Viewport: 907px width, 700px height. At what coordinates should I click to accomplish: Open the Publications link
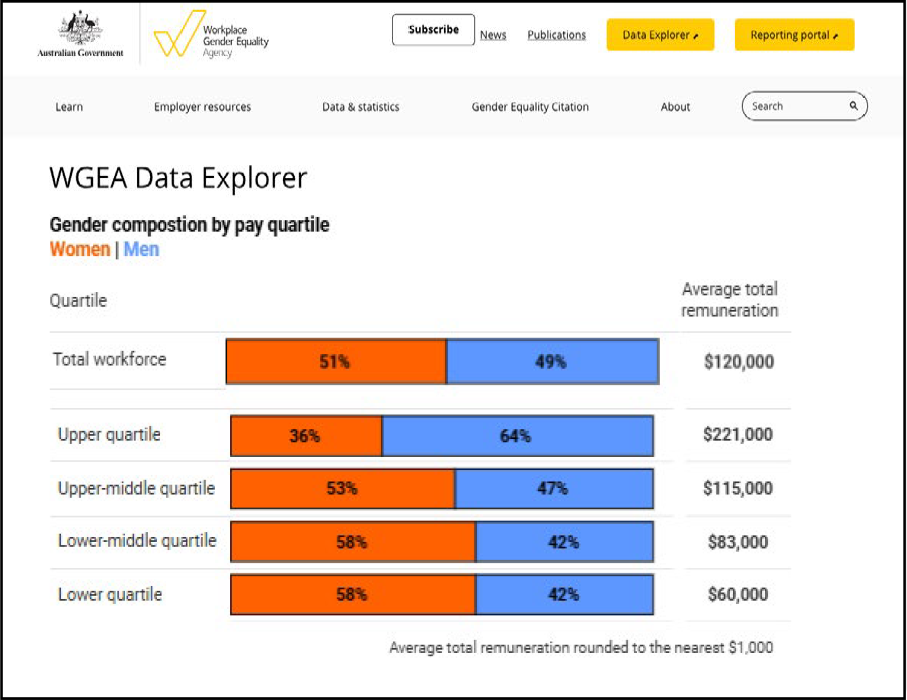(556, 34)
